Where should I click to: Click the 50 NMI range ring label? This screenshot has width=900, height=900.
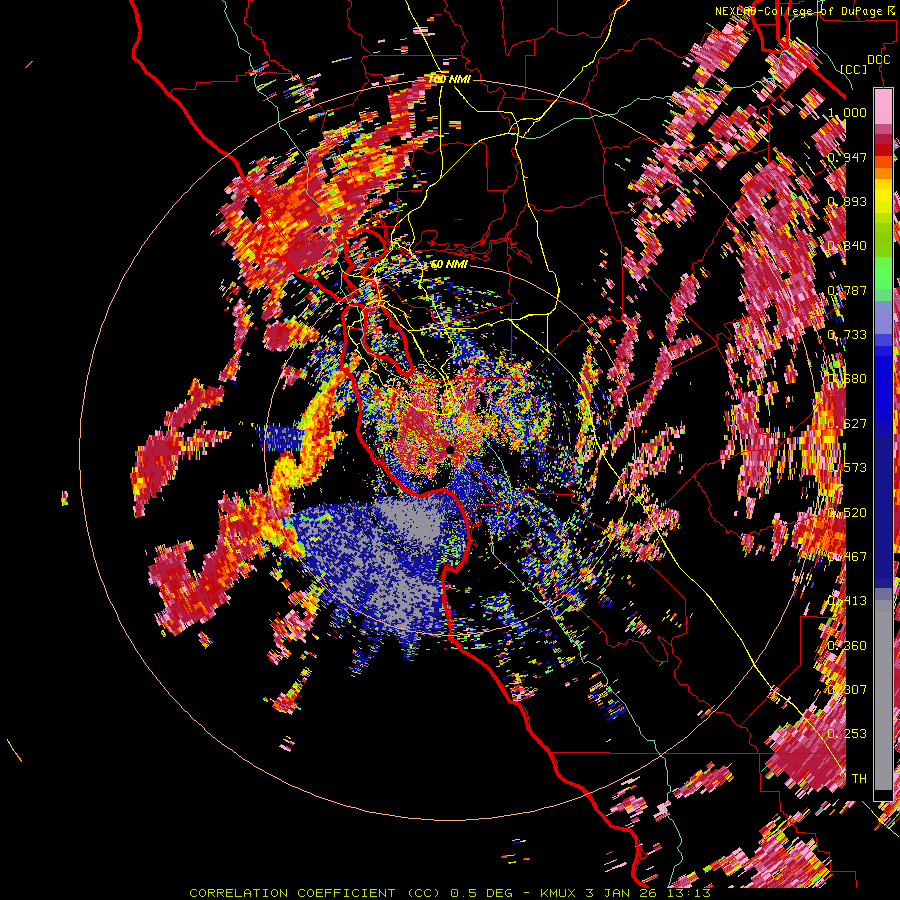click(449, 265)
